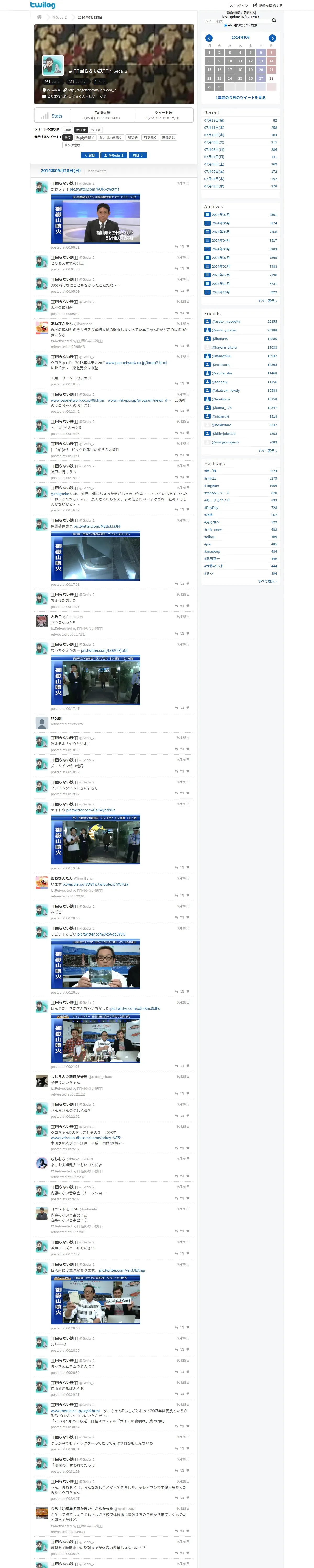Expand all Friends with すべて表示
This screenshot has height=1568, width=314.
(x=267, y=451)
